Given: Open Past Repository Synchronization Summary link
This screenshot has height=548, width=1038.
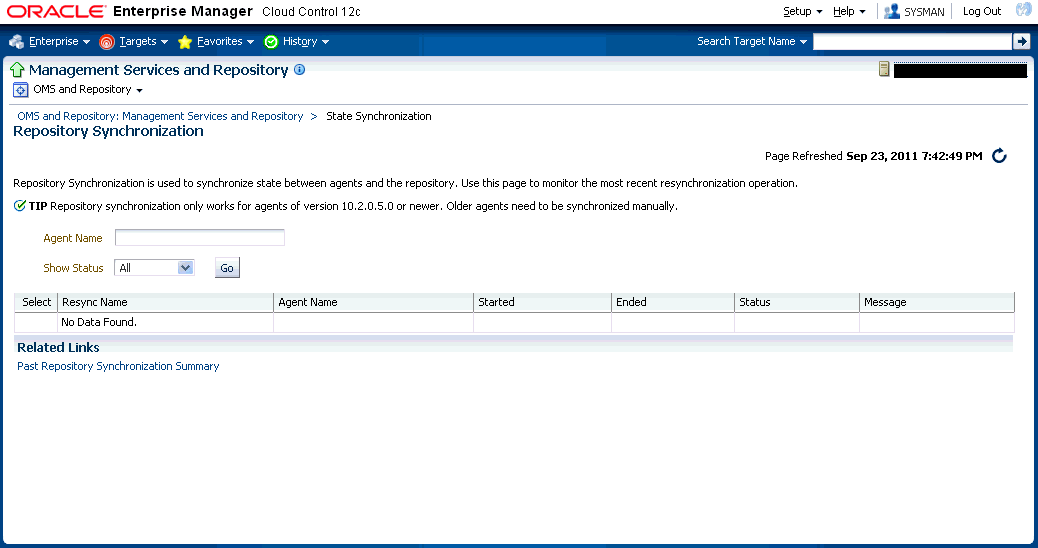Looking at the screenshot, I should [118, 366].
